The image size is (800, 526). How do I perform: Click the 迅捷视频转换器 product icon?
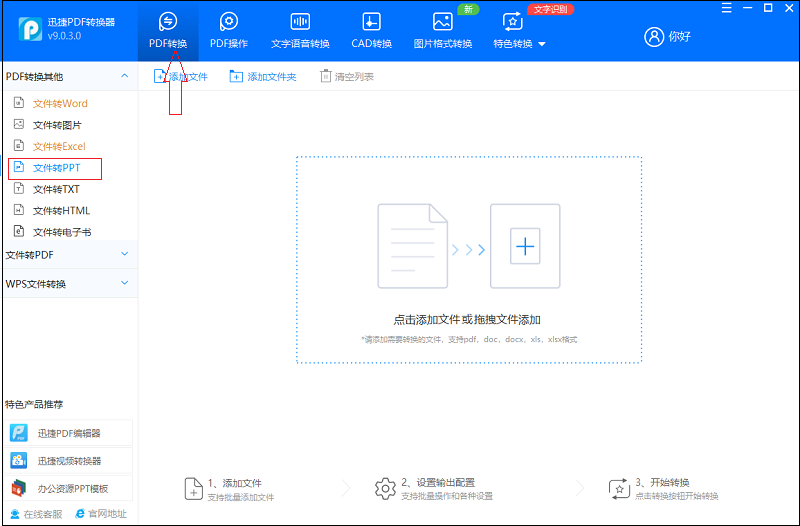19,461
